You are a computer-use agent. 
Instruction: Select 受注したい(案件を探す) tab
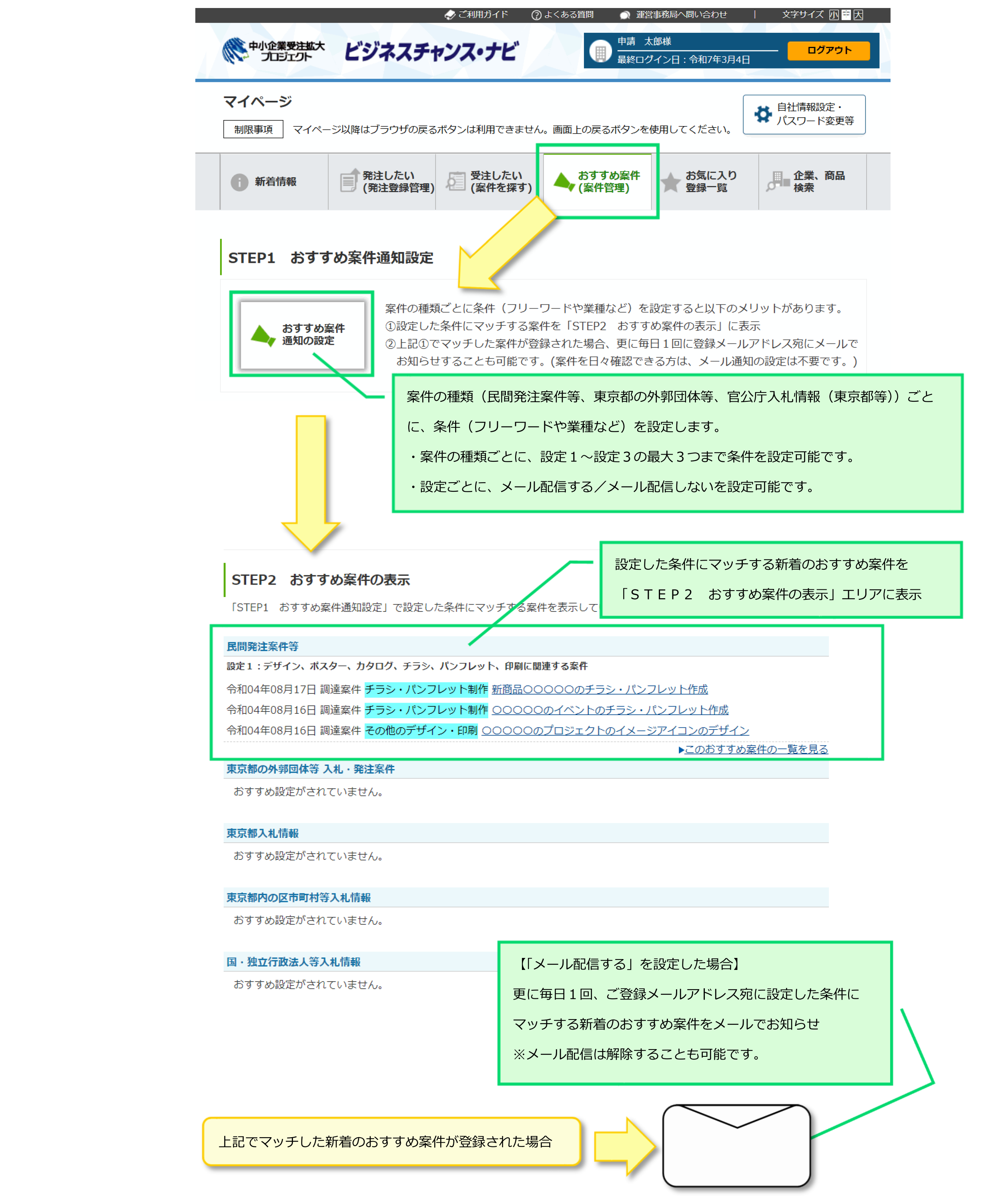(489, 181)
